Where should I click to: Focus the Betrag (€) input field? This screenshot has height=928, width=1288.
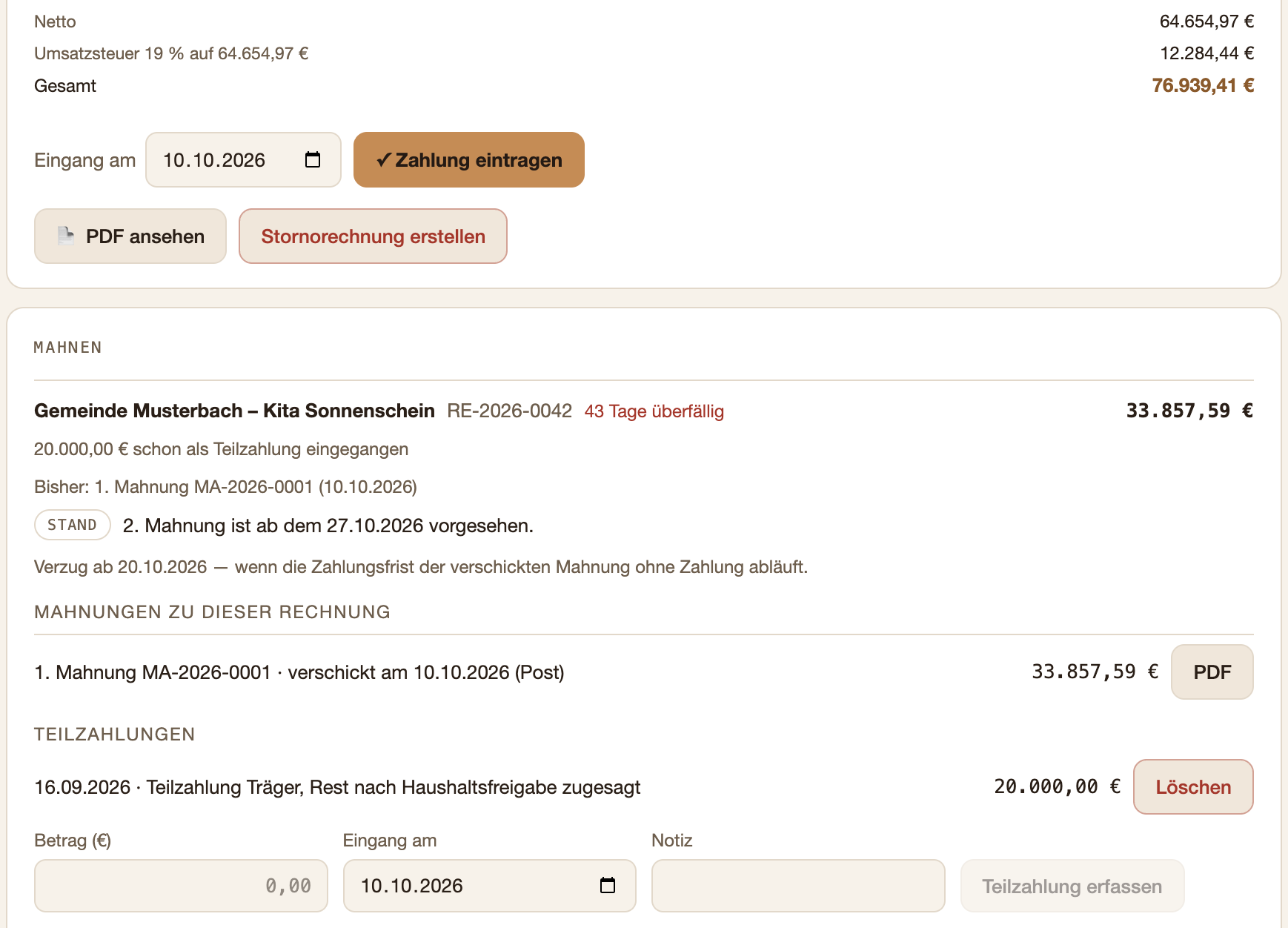pos(181,886)
